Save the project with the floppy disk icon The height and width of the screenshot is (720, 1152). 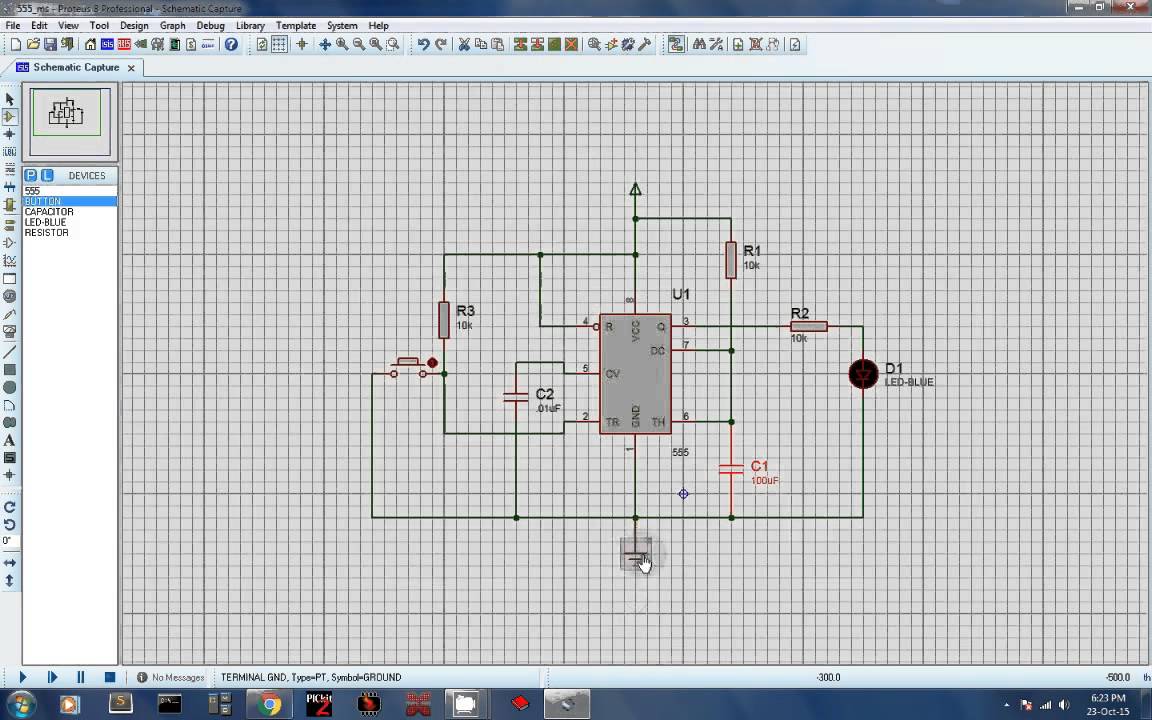[50, 45]
